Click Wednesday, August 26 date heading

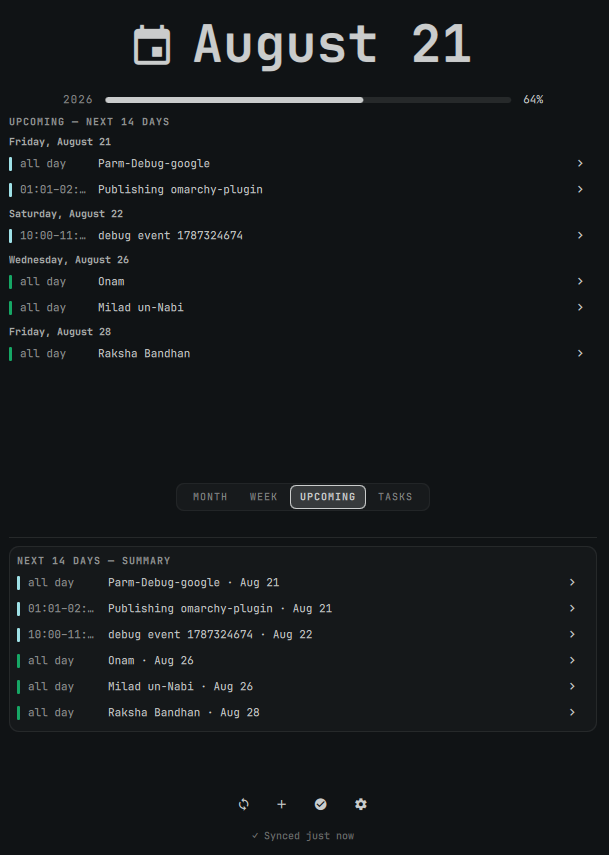coord(69,260)
